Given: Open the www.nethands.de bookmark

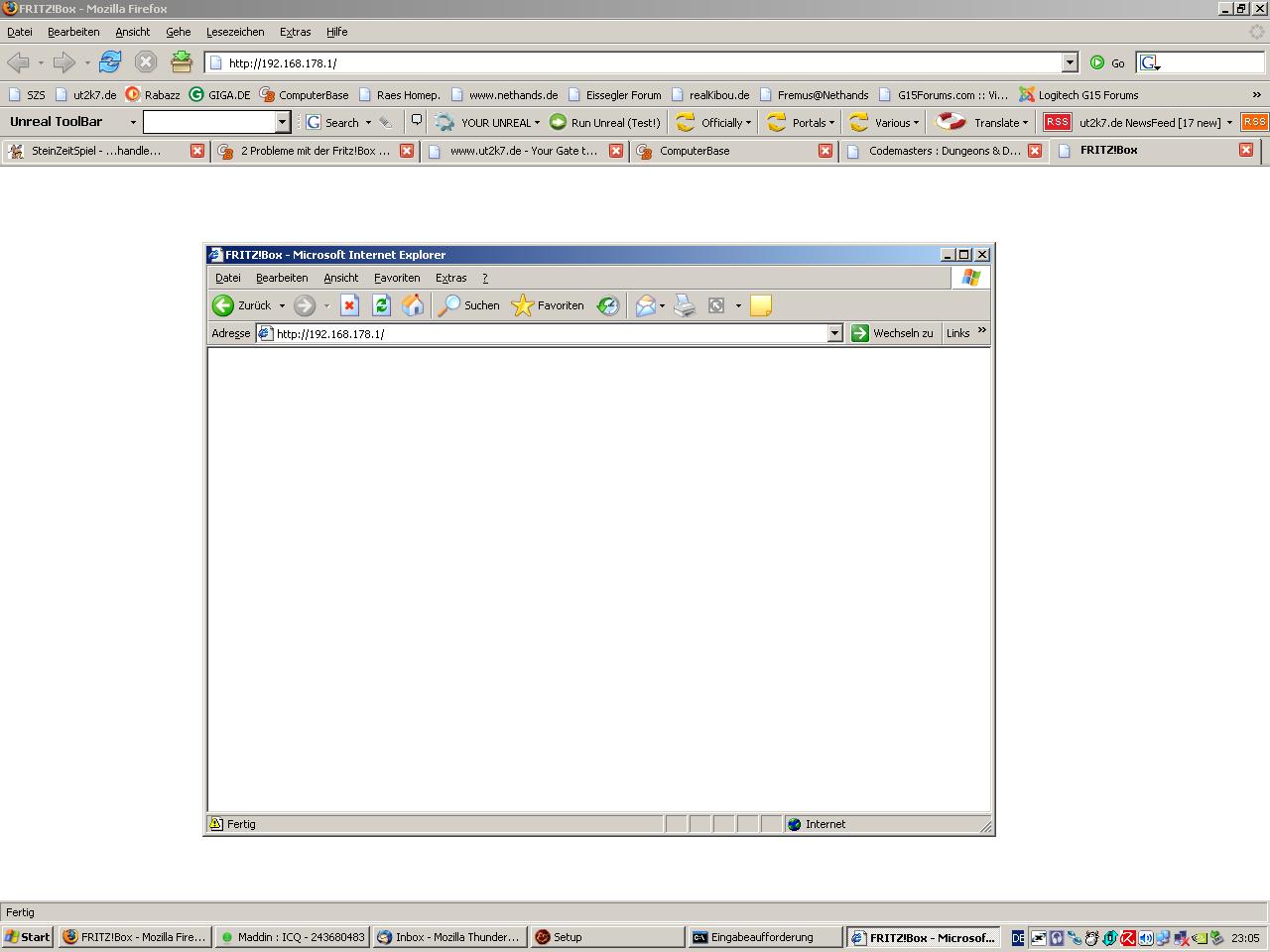Looking at the screenshot, I should point(504,95).
